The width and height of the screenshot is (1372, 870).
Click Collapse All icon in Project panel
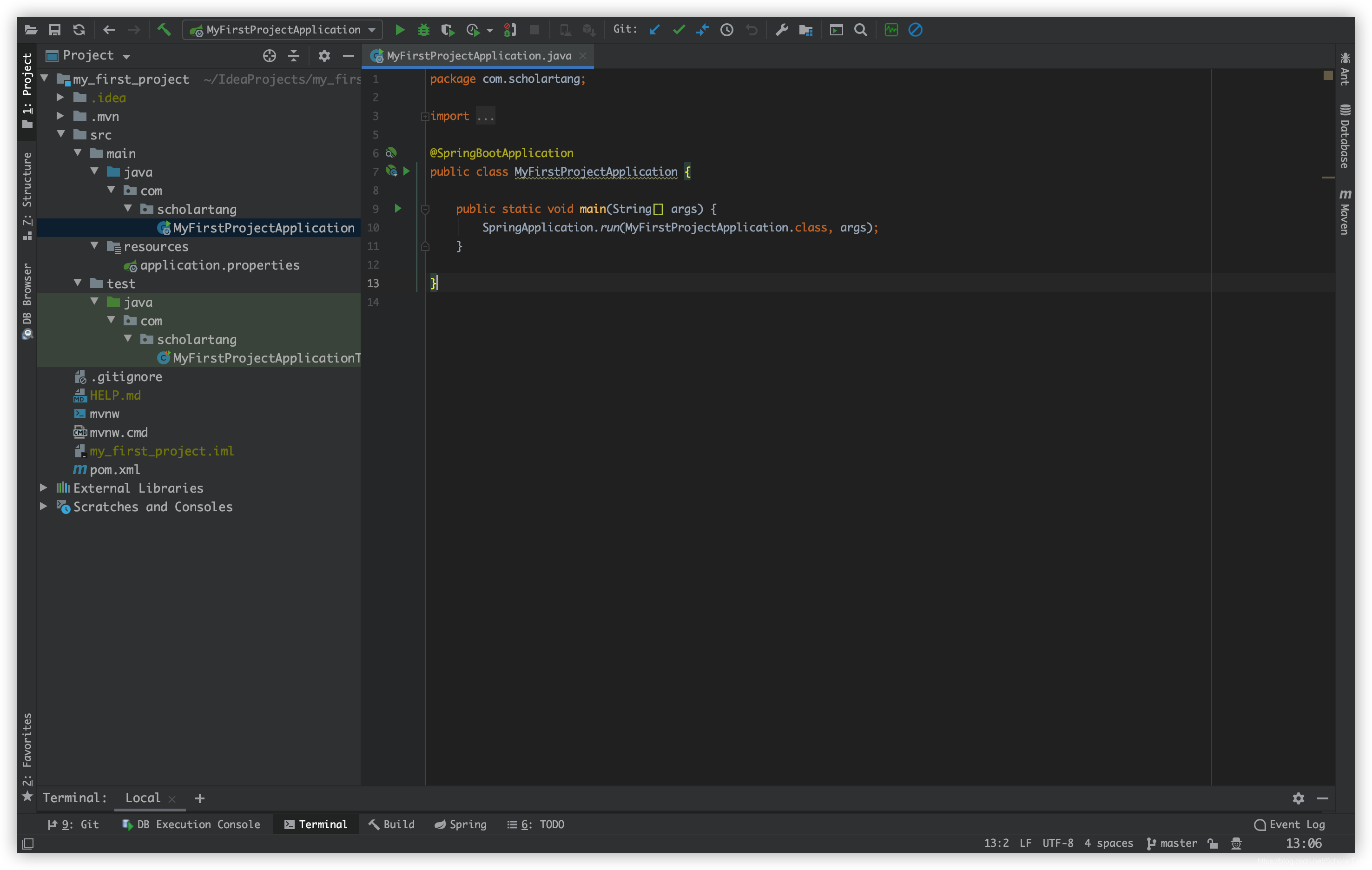click(293, 55)
